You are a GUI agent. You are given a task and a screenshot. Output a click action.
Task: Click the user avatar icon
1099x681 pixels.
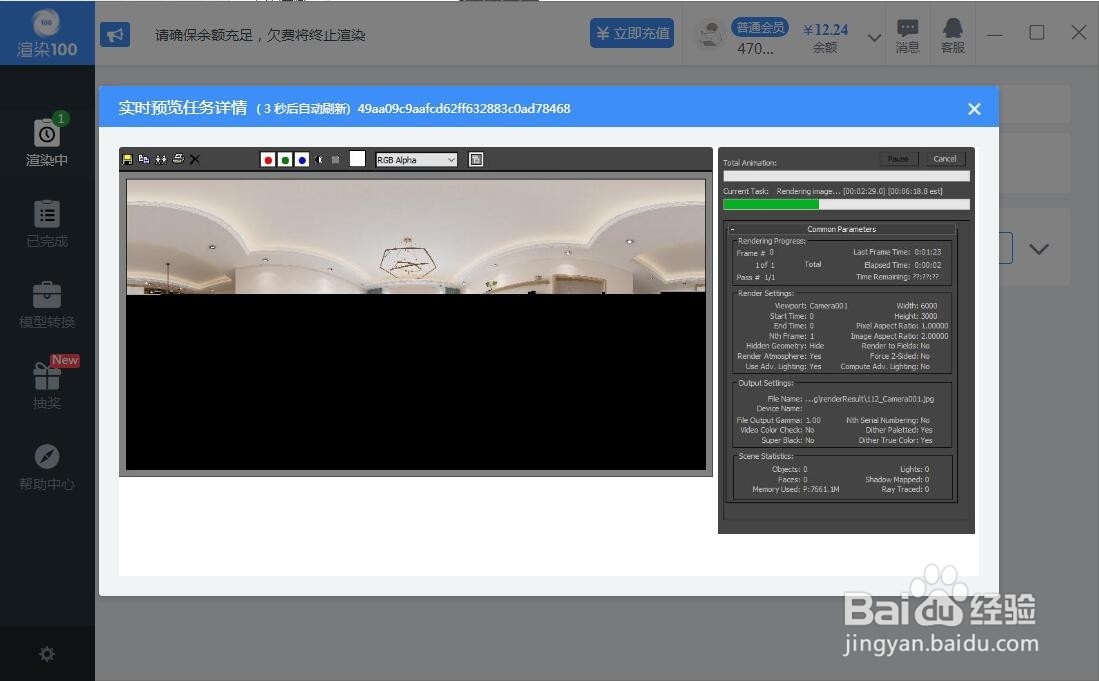click(709, 34)
